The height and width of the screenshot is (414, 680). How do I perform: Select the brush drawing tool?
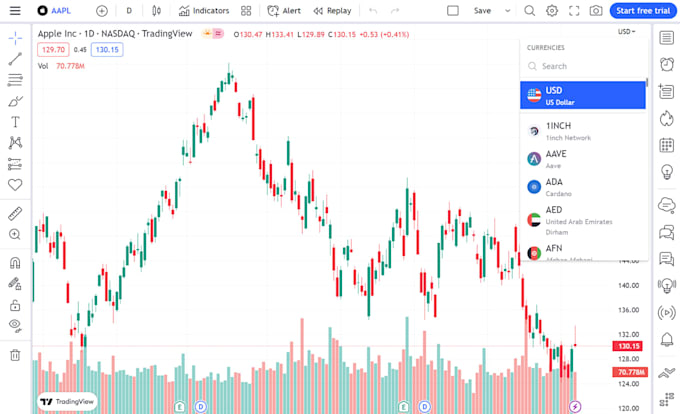[15, 101]
